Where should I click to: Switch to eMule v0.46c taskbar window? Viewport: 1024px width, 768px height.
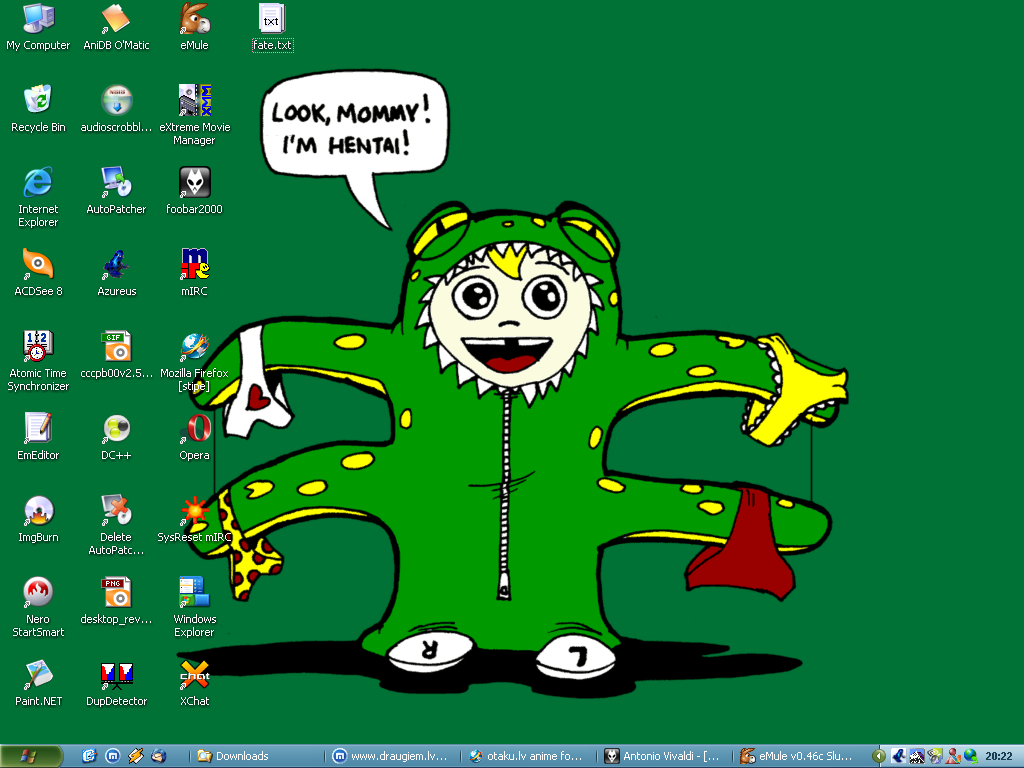(x=799, y=756)
